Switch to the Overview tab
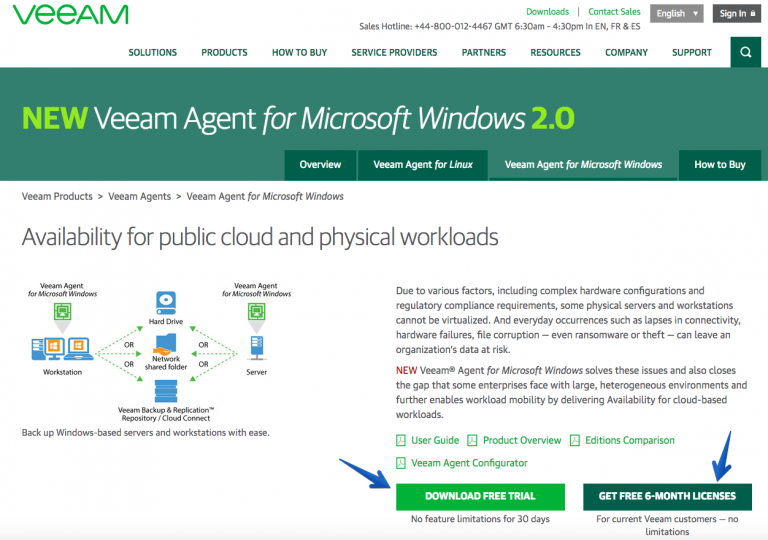 [x=320, y=165]
